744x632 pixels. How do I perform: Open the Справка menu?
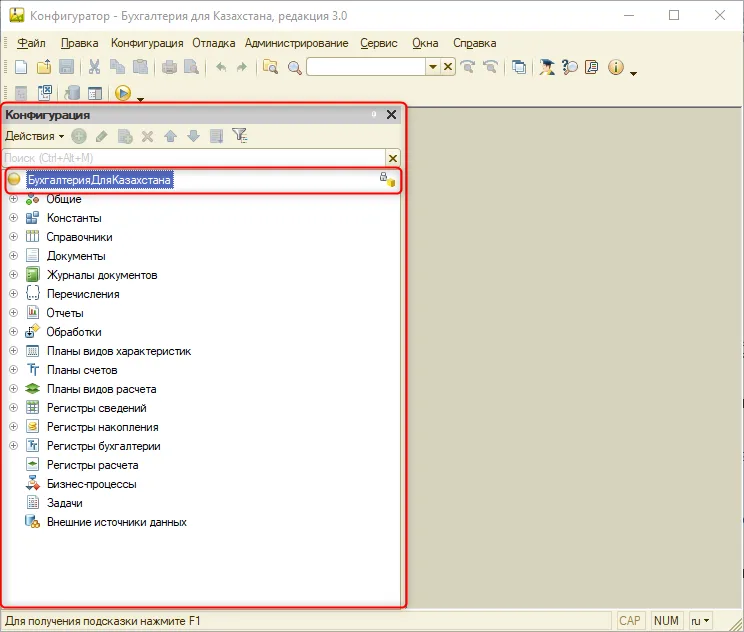click(474, 43)
